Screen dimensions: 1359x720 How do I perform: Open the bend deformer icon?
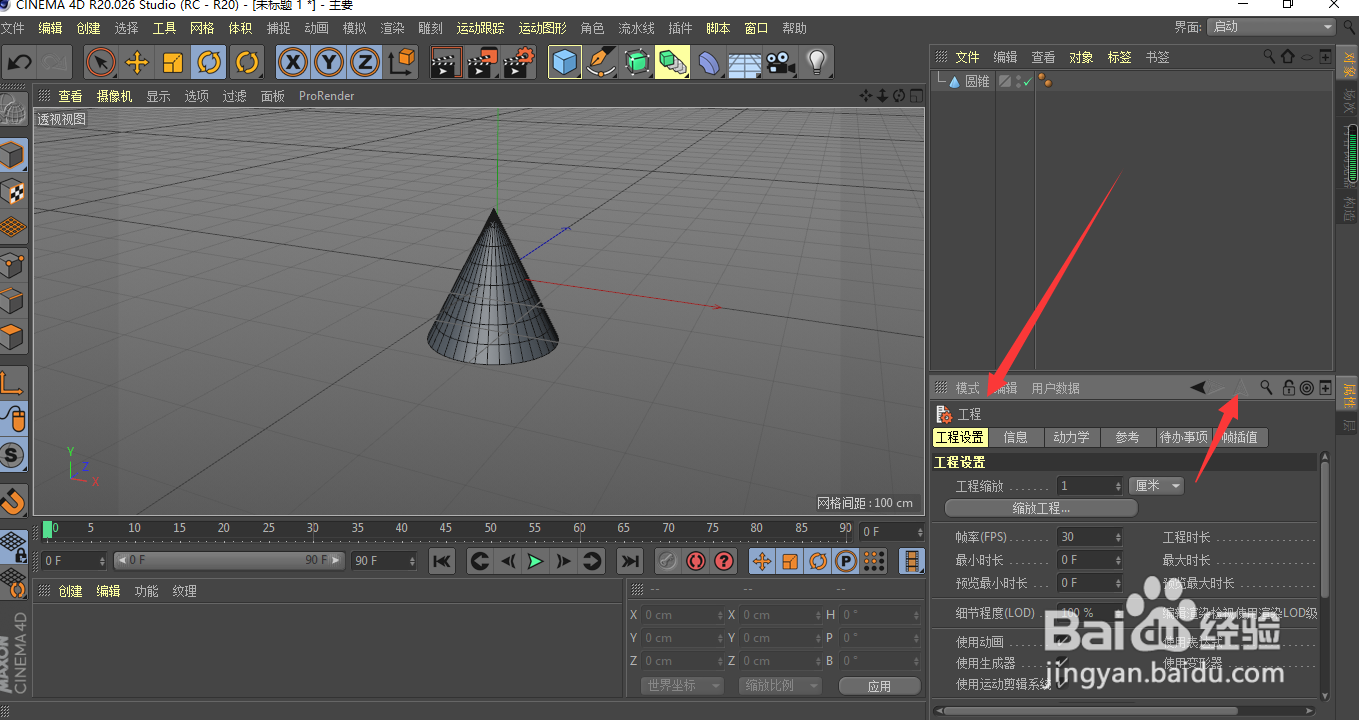[709, 63]
